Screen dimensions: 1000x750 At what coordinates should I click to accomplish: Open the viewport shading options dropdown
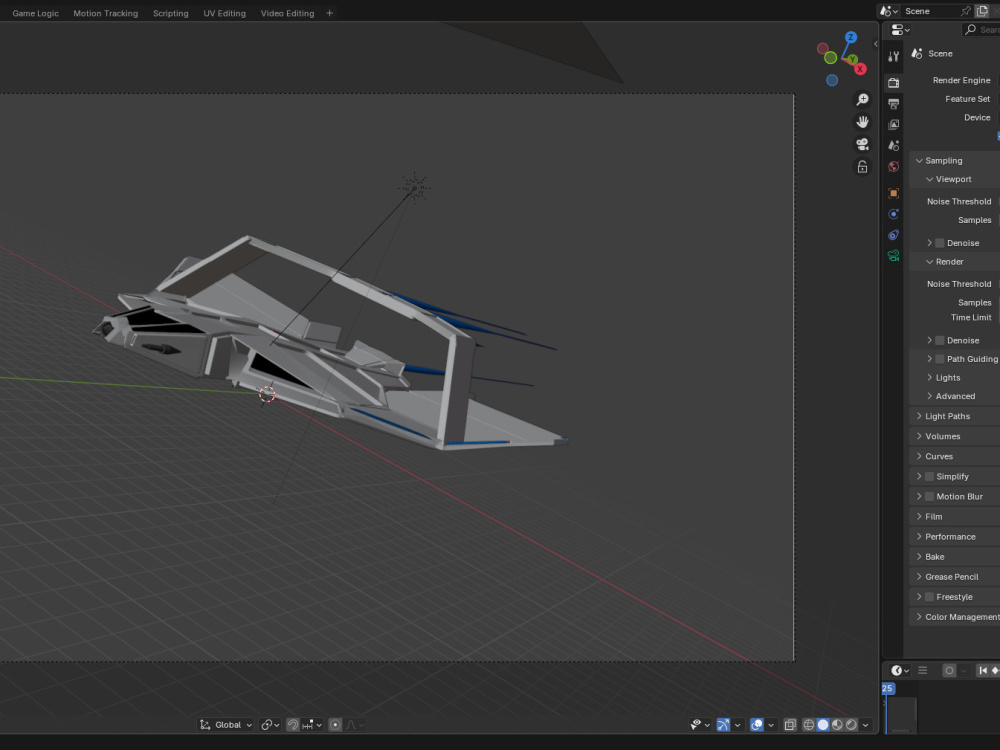click(x=865, y=724)
